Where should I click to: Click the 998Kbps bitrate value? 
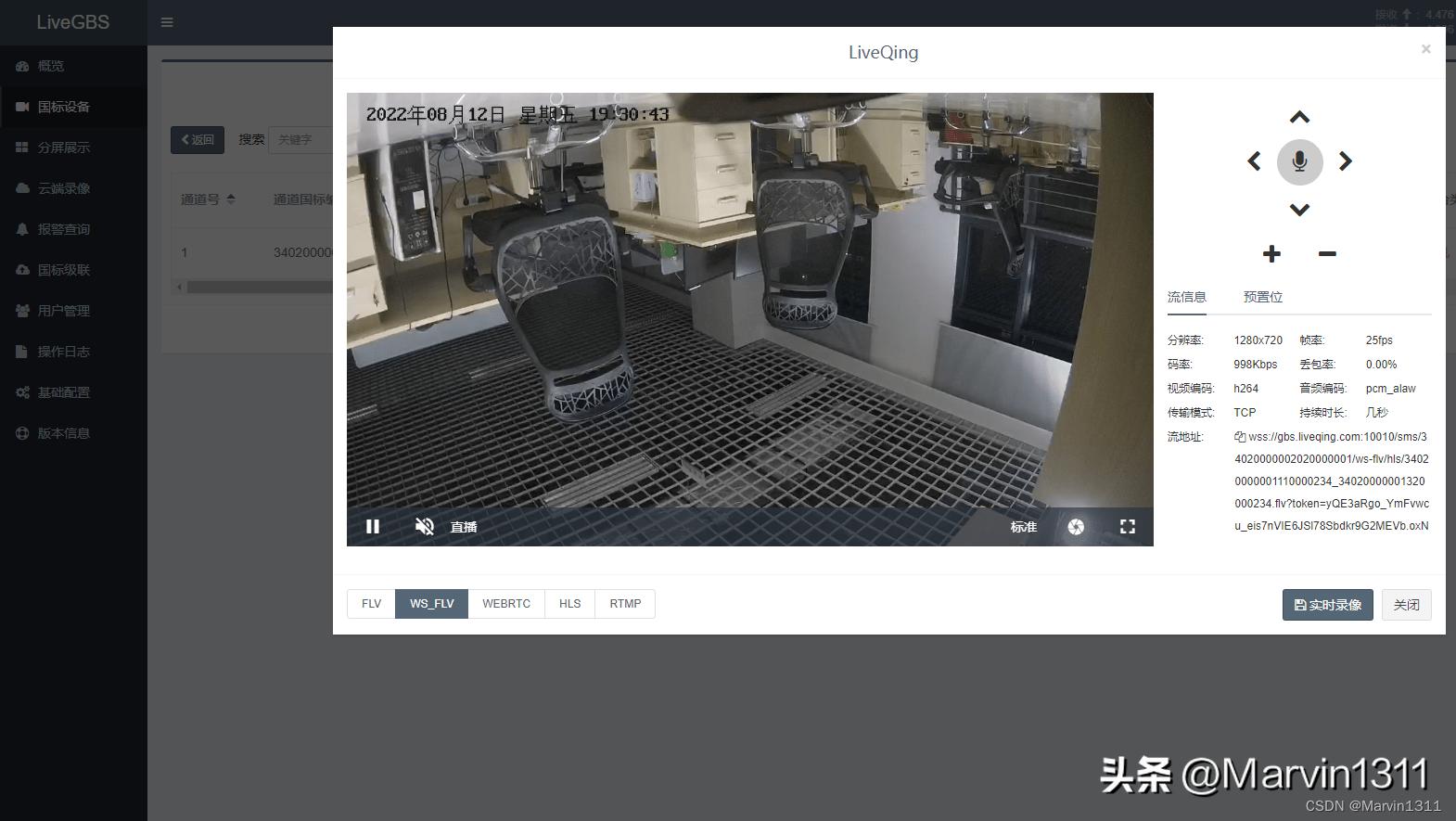(1256, 365)
